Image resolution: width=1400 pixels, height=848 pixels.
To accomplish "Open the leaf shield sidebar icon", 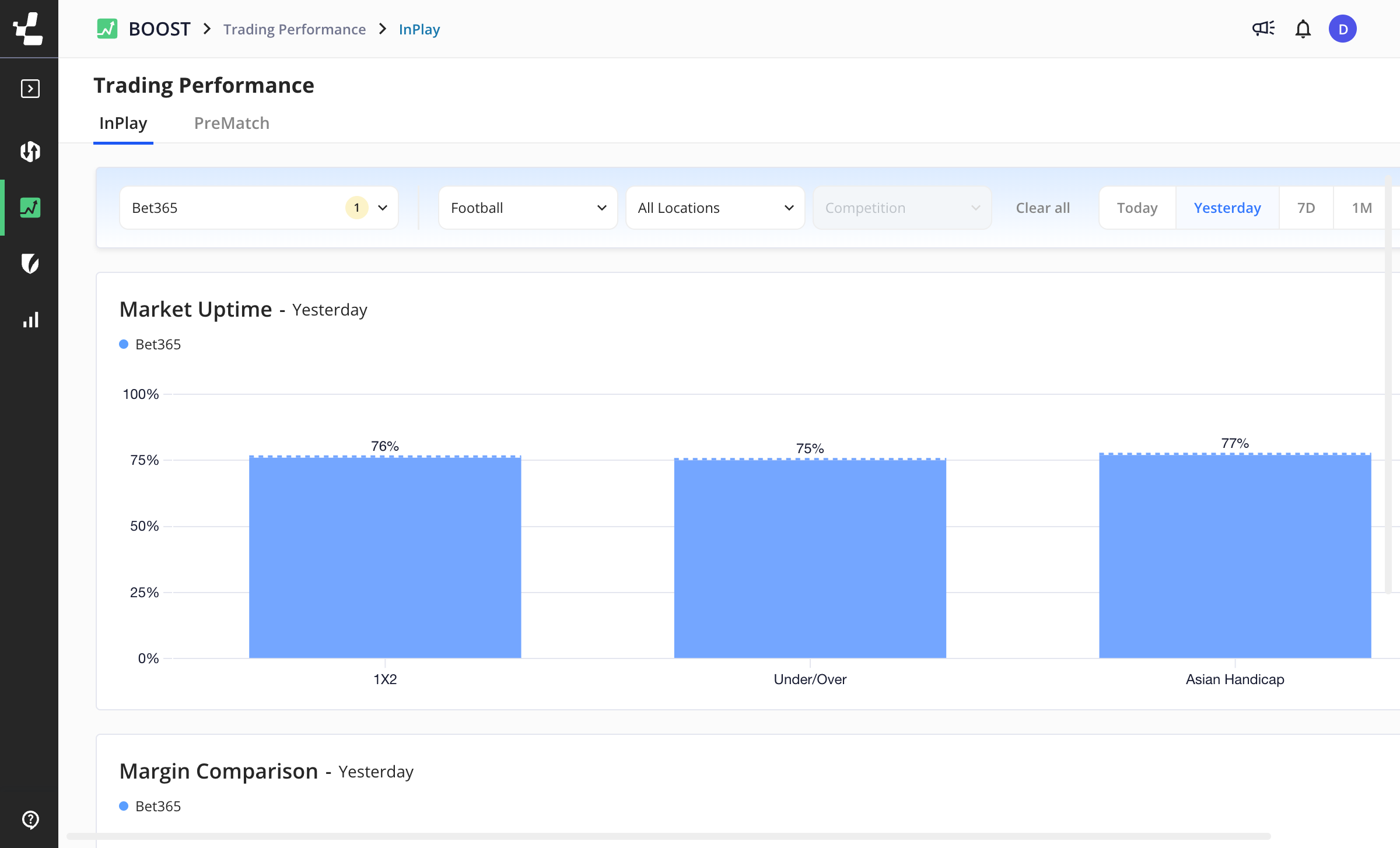I will click(x=30, y=264).
